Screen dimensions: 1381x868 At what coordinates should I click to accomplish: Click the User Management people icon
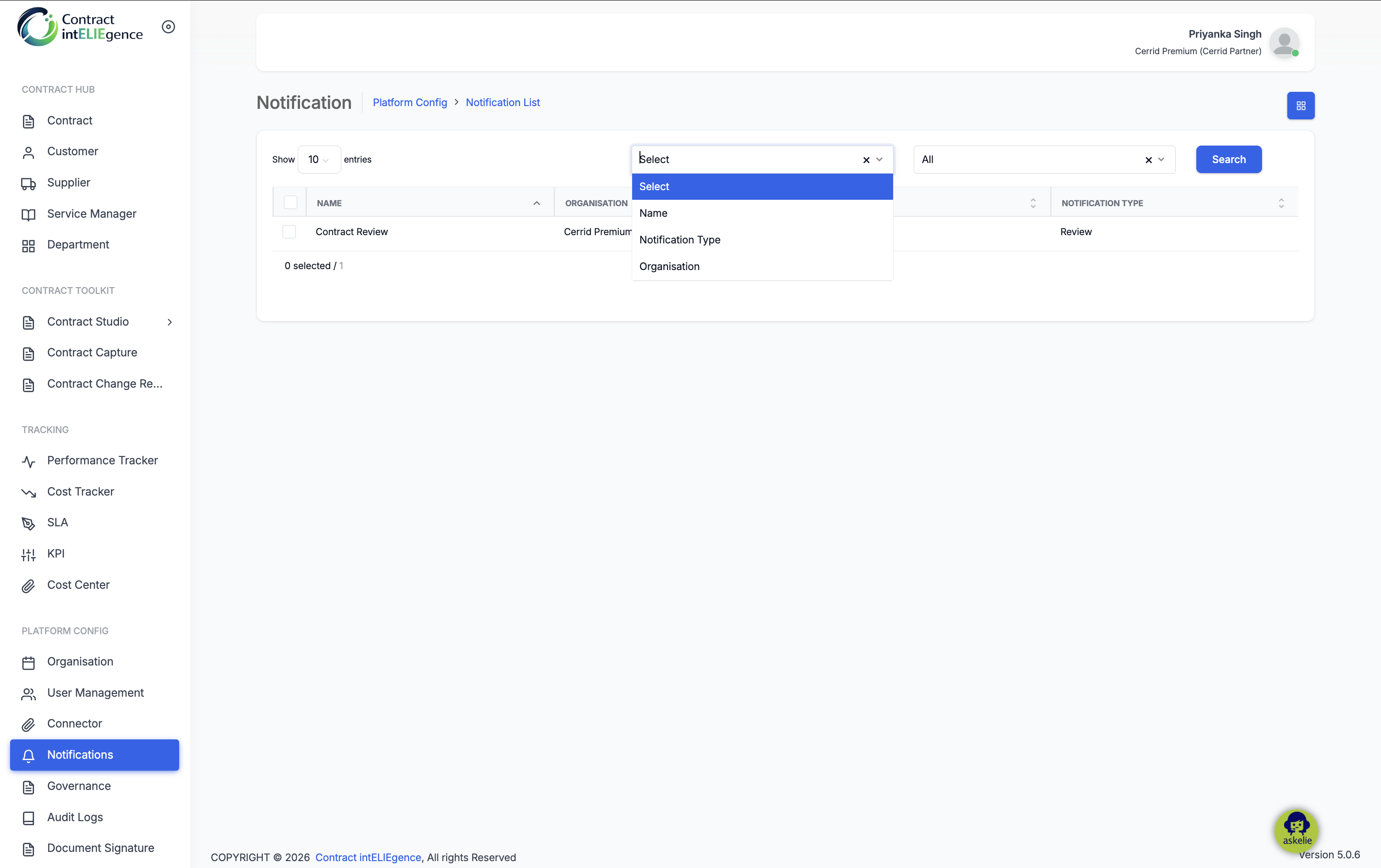point(28,694)
